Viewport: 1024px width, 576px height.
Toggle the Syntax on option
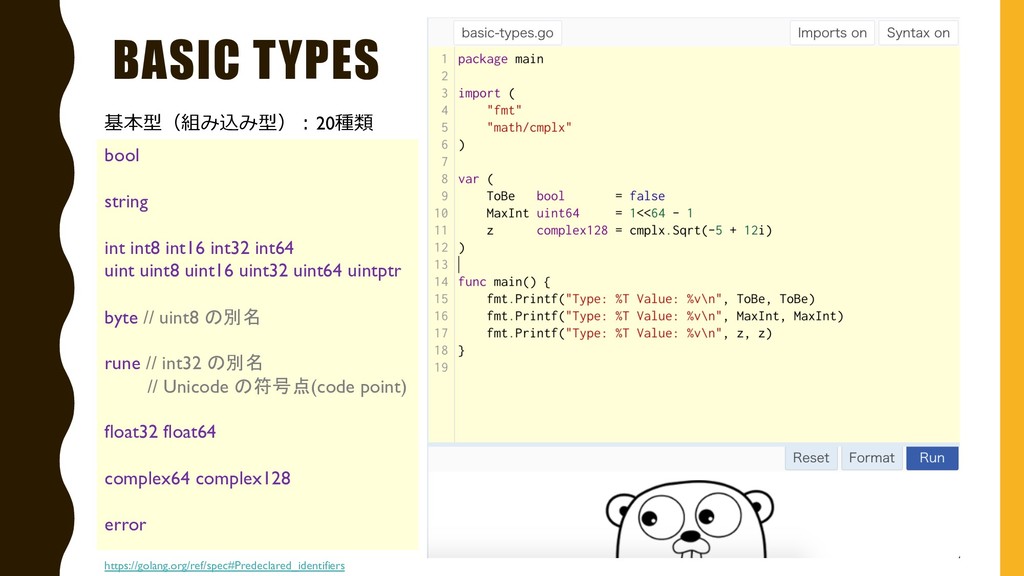pos(918,33)
